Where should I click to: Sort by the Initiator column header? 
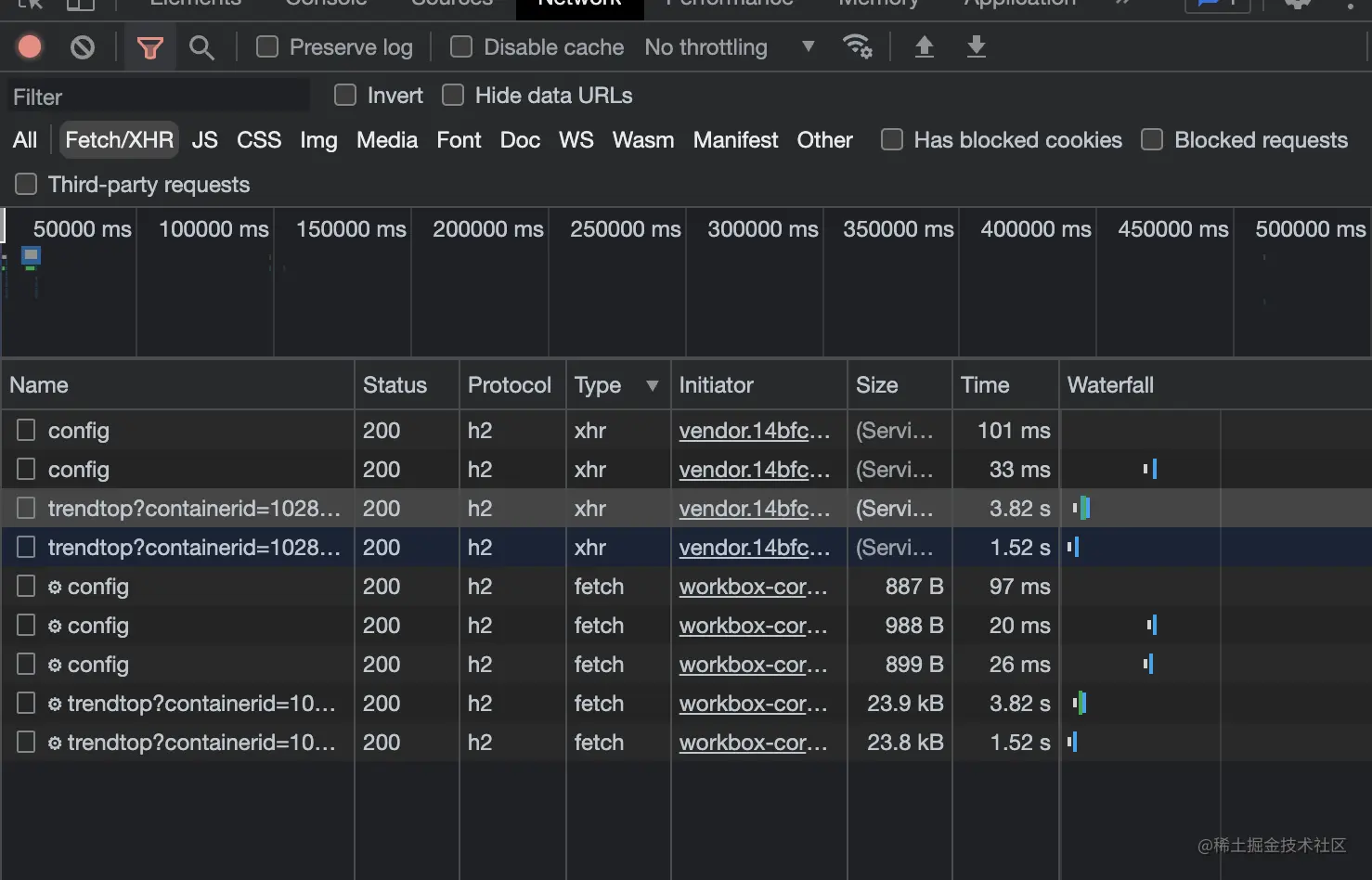pyautogui.click(x=758, y=385)
